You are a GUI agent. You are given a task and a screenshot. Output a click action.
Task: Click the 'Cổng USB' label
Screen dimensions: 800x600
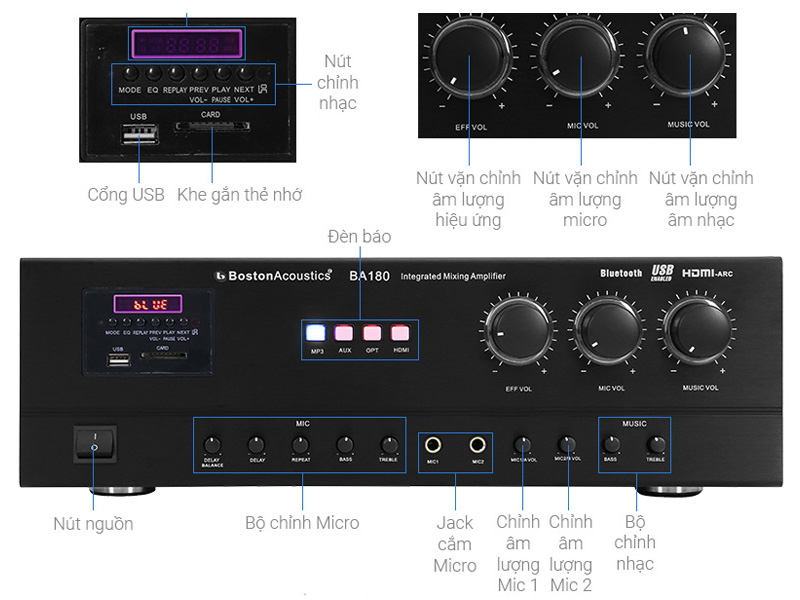coord(126,195)
